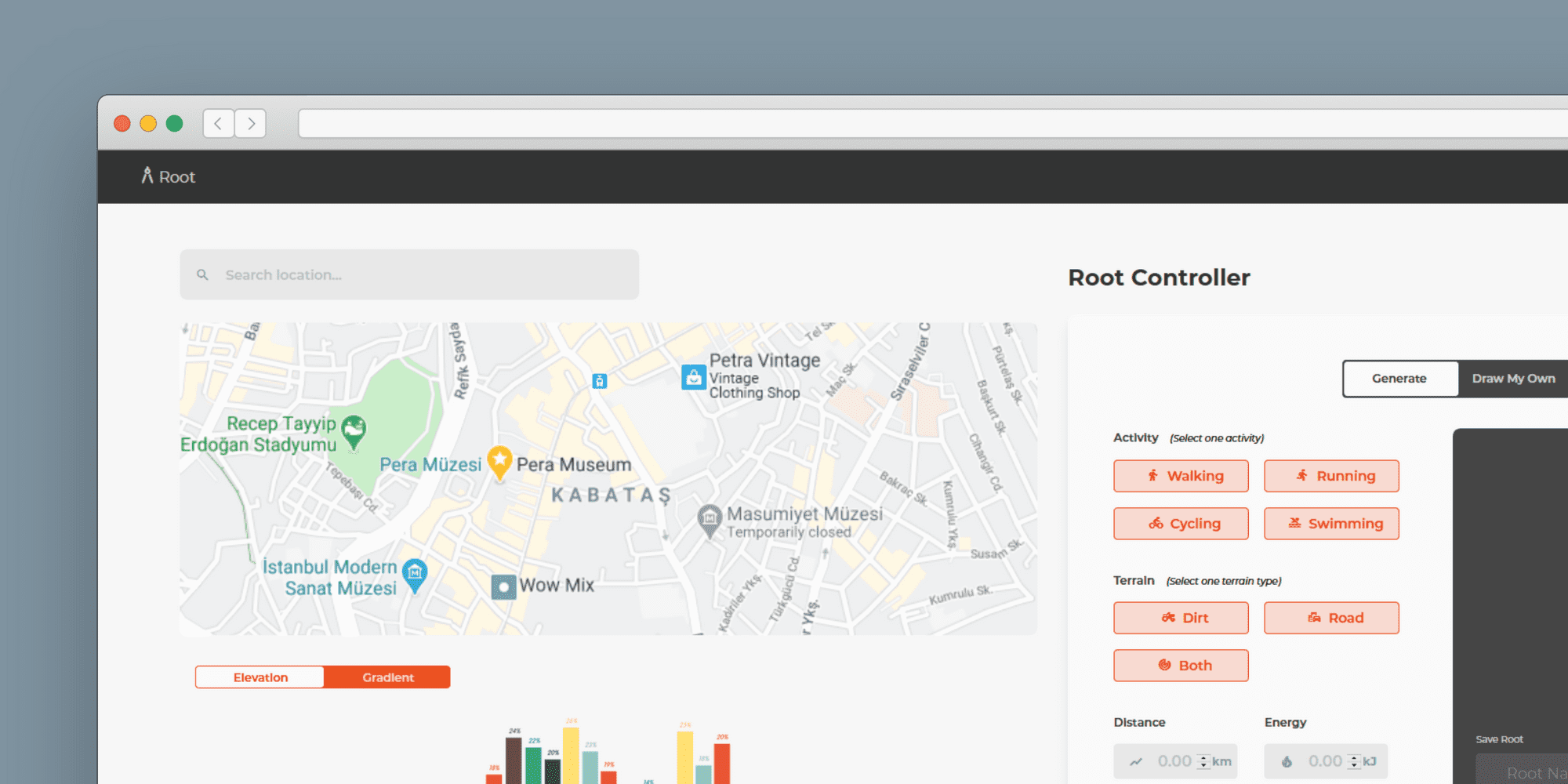The image size is (1568, 784).
Task: Select the Swimming activity
Action: pyautogui.click(x=1331, y=524)
